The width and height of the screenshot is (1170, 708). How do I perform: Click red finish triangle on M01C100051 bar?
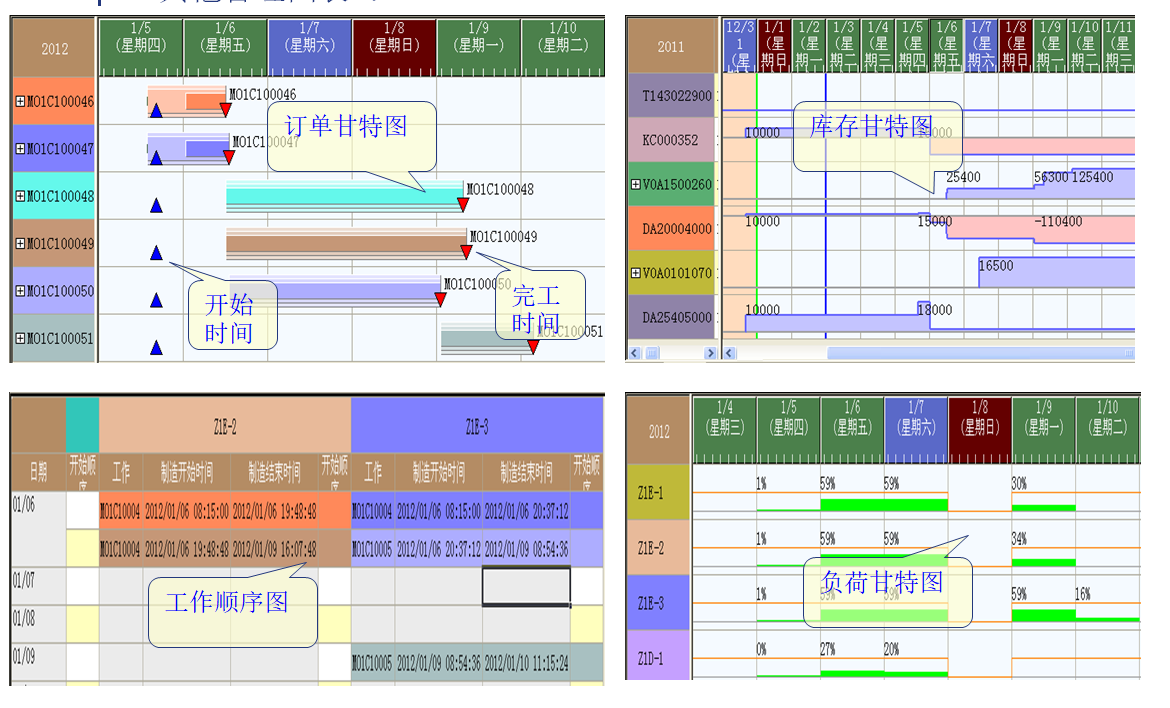(533, 347)
